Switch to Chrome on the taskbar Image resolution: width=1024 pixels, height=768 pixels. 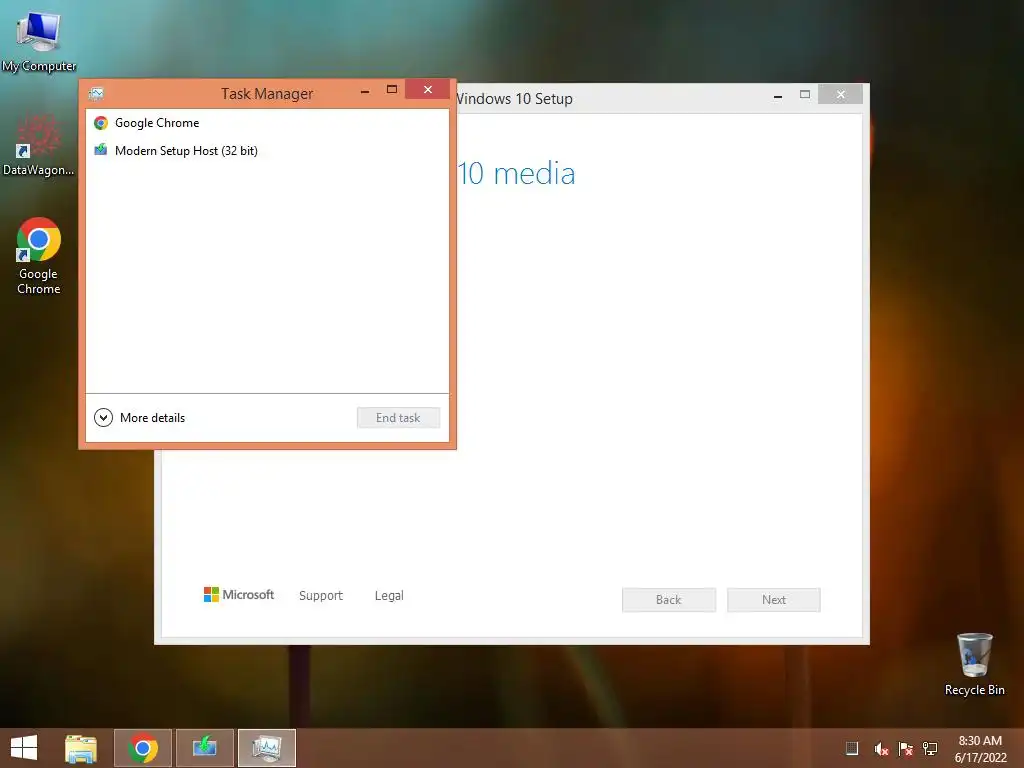[x=143, y=748]
